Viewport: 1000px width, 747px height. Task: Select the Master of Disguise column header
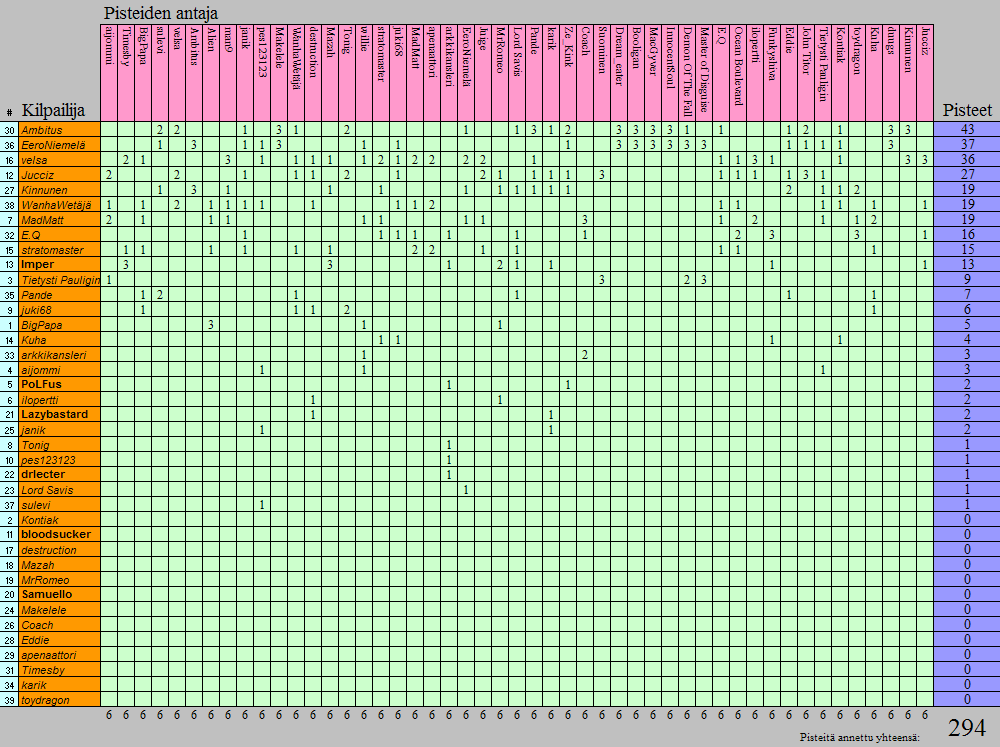704,73
